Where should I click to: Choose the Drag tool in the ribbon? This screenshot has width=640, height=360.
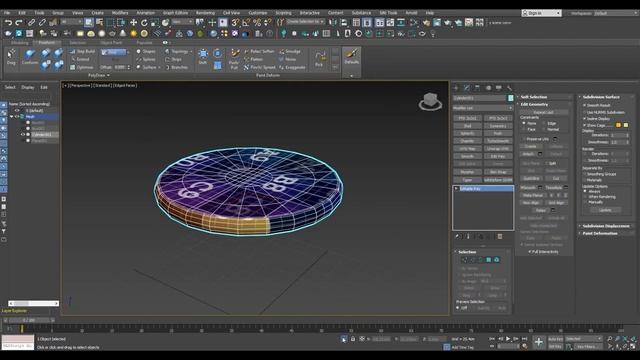tap(11, 58)
